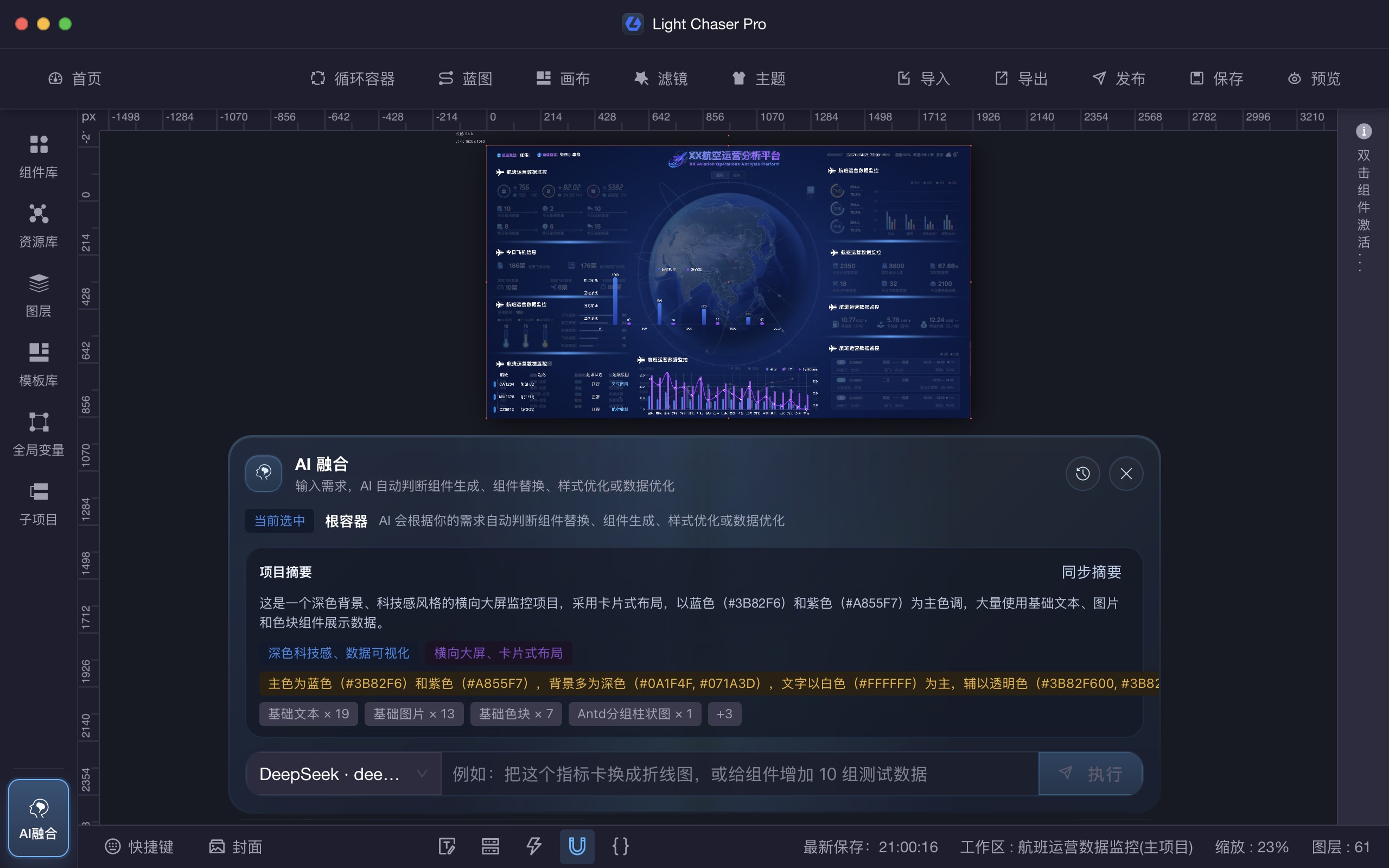The image size is (1389, 868).
Task: Open 快捷键 shortcuts in status bar
Action: pyautogui.click(x=139, y=846)
